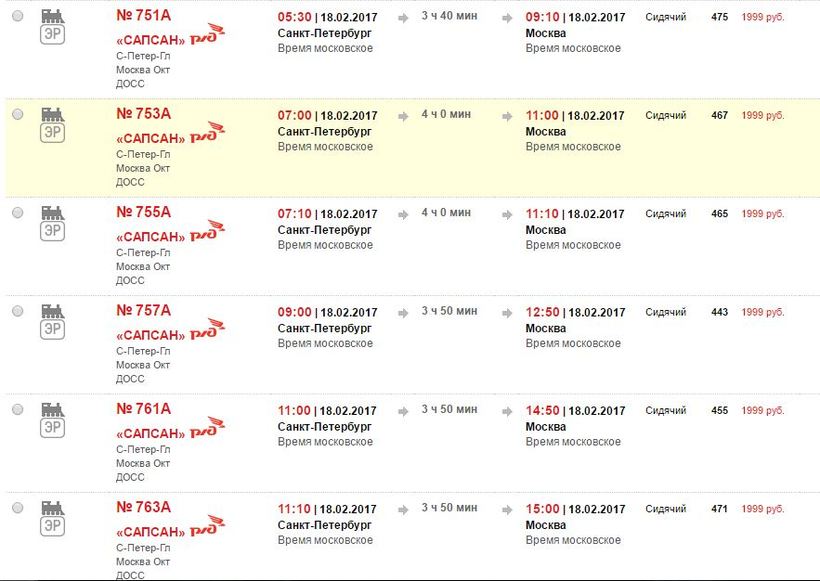Click the 09:00 departure time for train 757A
Viewport: 820px width, 581px height.
295,312
